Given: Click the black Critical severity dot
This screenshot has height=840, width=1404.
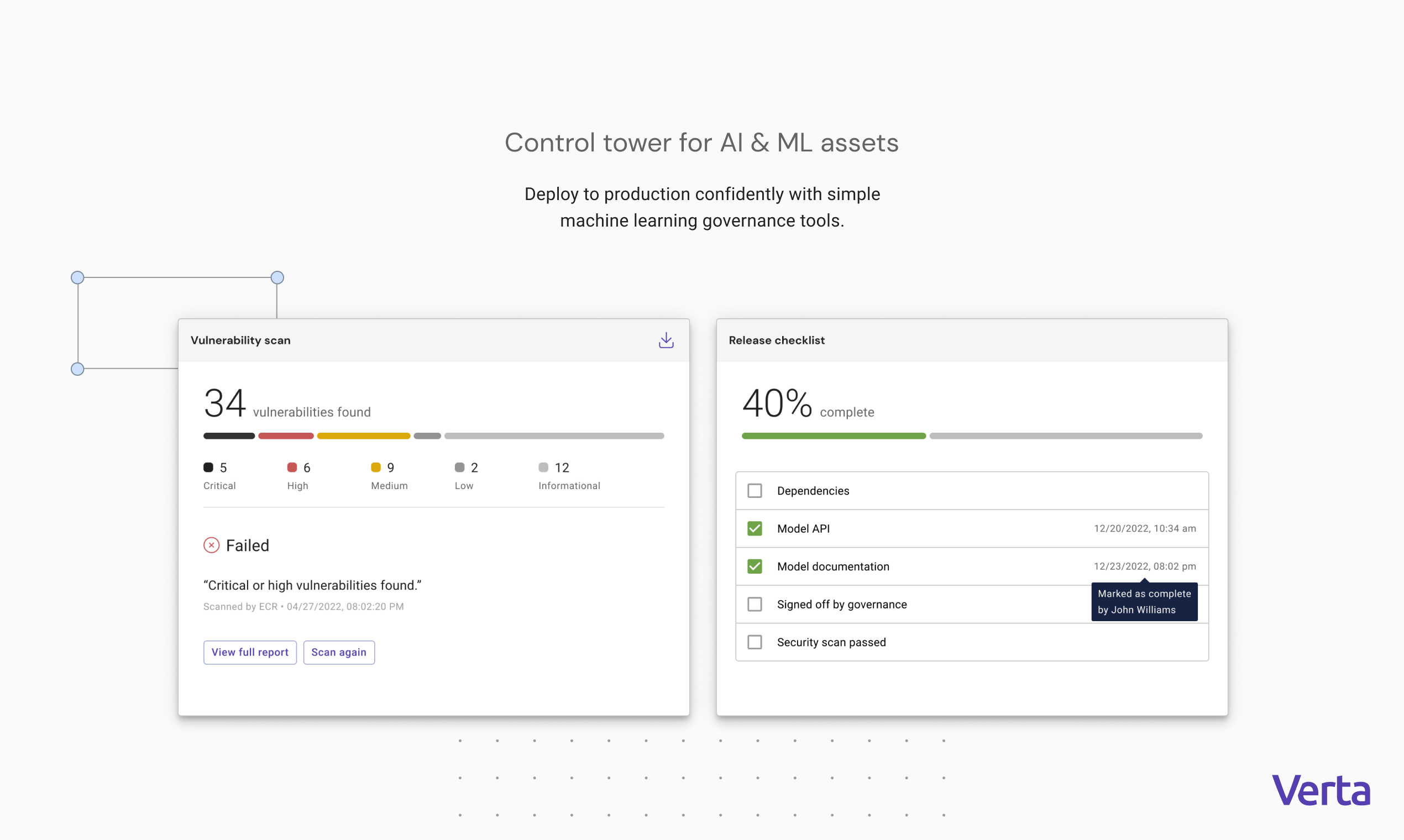Looking at the screenshot, I should 208,467.
